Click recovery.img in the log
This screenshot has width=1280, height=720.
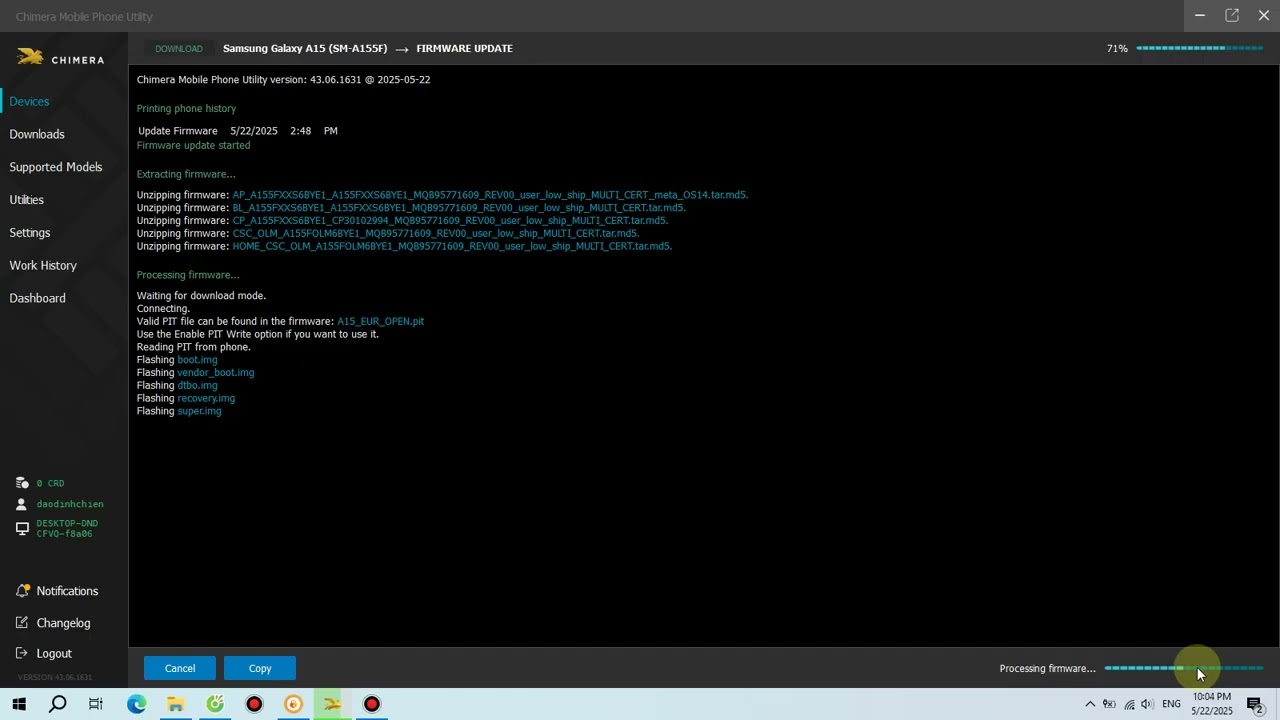[206, 398]
